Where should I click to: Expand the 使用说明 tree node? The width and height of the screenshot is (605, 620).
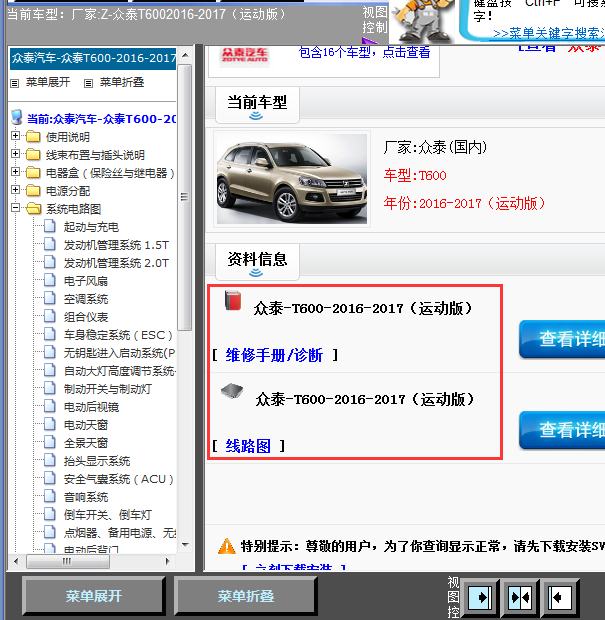coord(15,136)
